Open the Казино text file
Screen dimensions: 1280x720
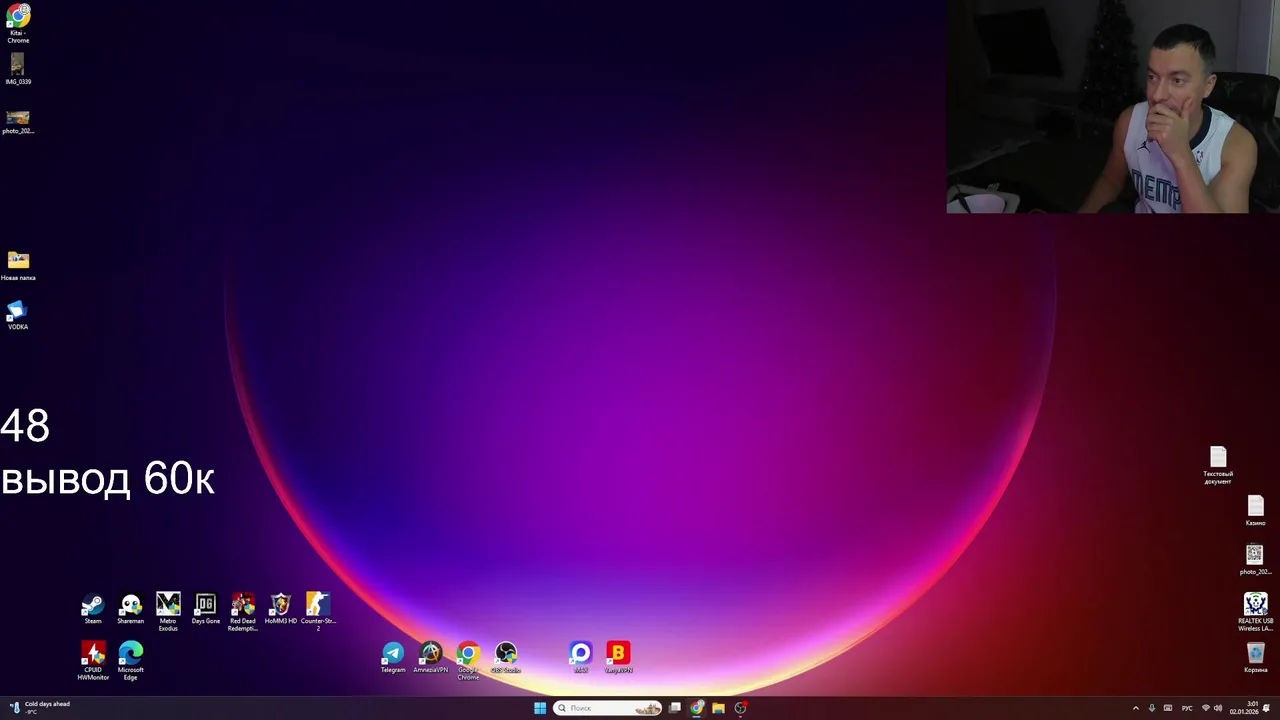point(1255,511)
